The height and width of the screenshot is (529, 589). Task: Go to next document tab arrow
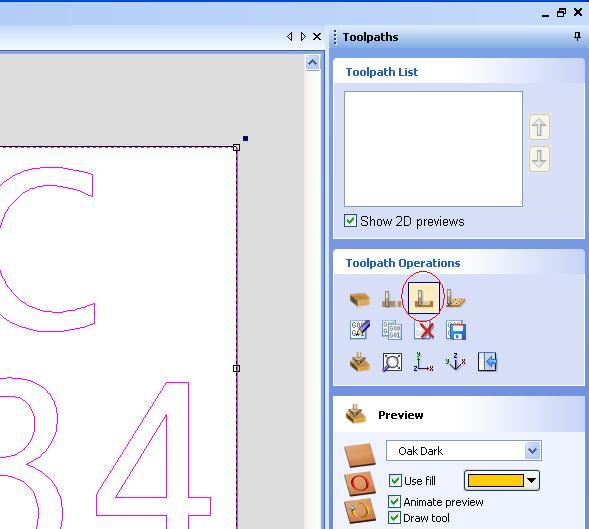[x=303, y=36]
